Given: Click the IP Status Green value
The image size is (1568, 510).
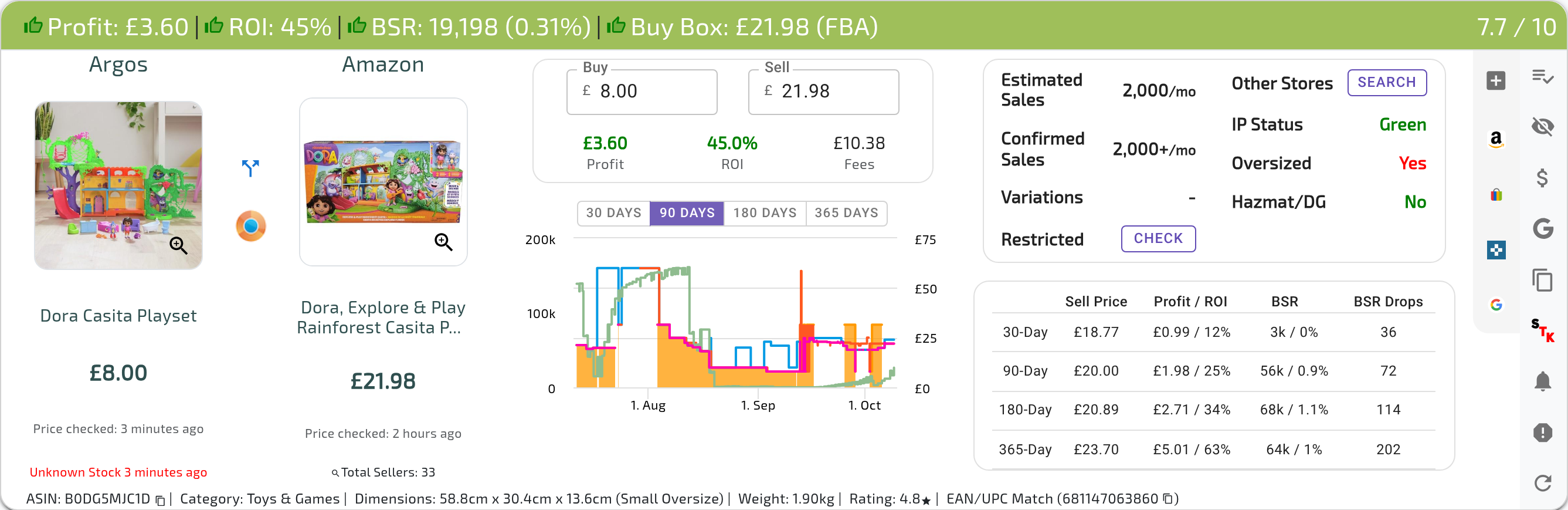Looking at the screenshot, I should 1403,125.
